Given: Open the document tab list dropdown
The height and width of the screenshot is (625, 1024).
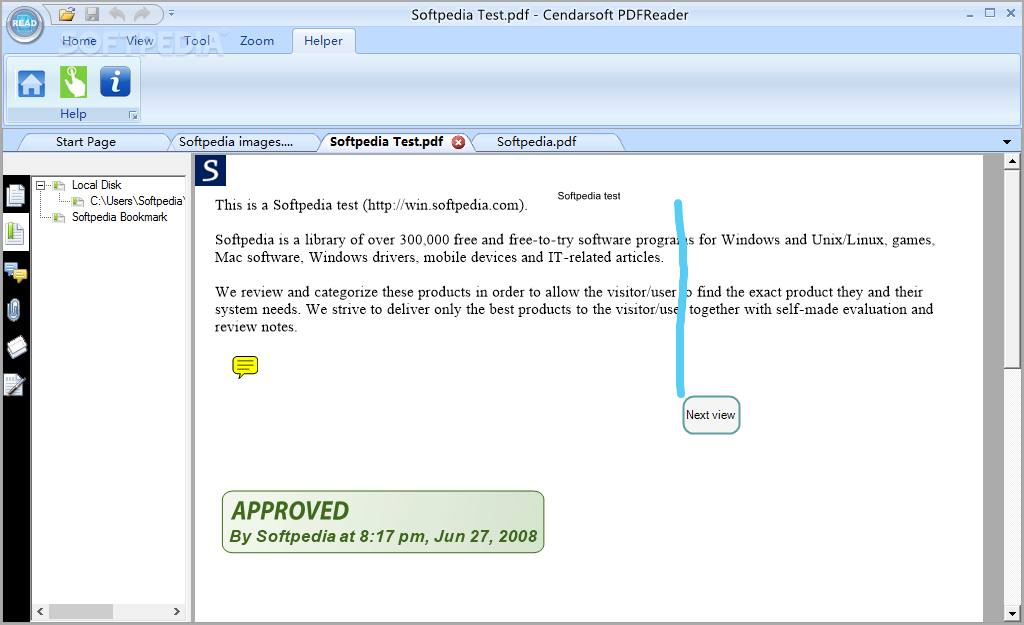Looking at the screenshot, I should pyautogui.click(x=1006, y=142).
